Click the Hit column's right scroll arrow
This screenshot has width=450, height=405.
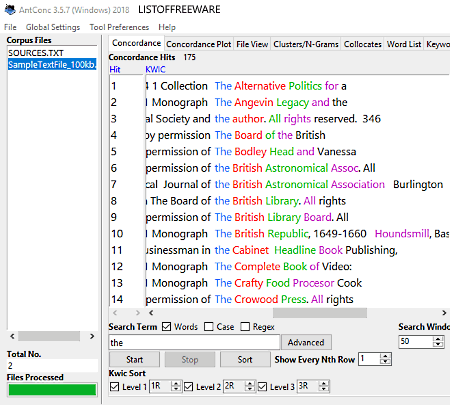coord(138,313)
